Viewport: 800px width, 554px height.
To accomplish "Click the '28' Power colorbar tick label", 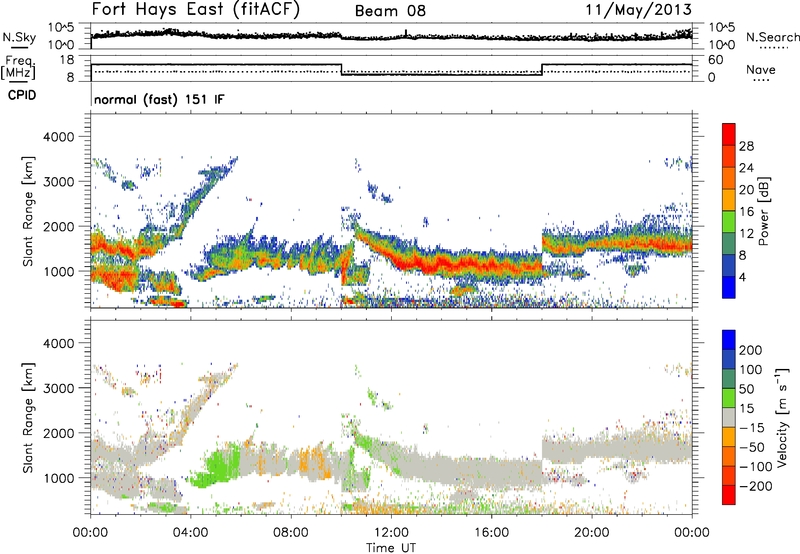I will tap(746, 146).
